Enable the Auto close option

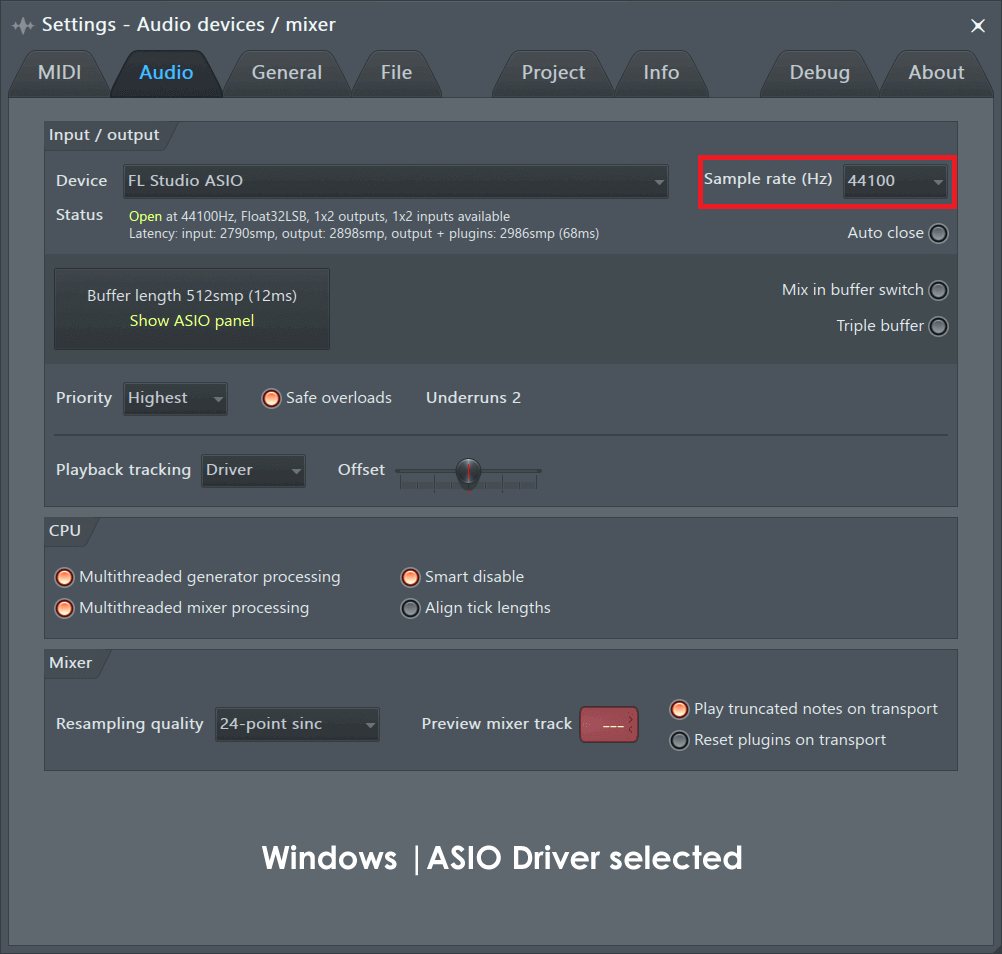[938, 232]
